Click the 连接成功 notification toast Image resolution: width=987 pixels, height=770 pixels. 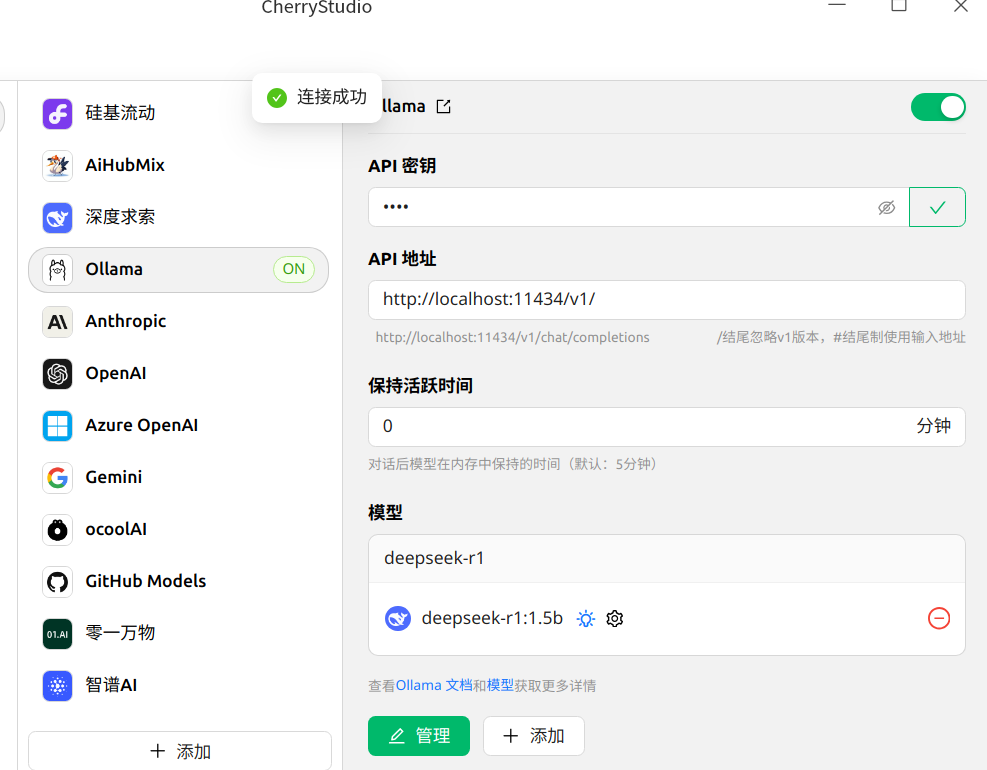(x=317, y=98)
